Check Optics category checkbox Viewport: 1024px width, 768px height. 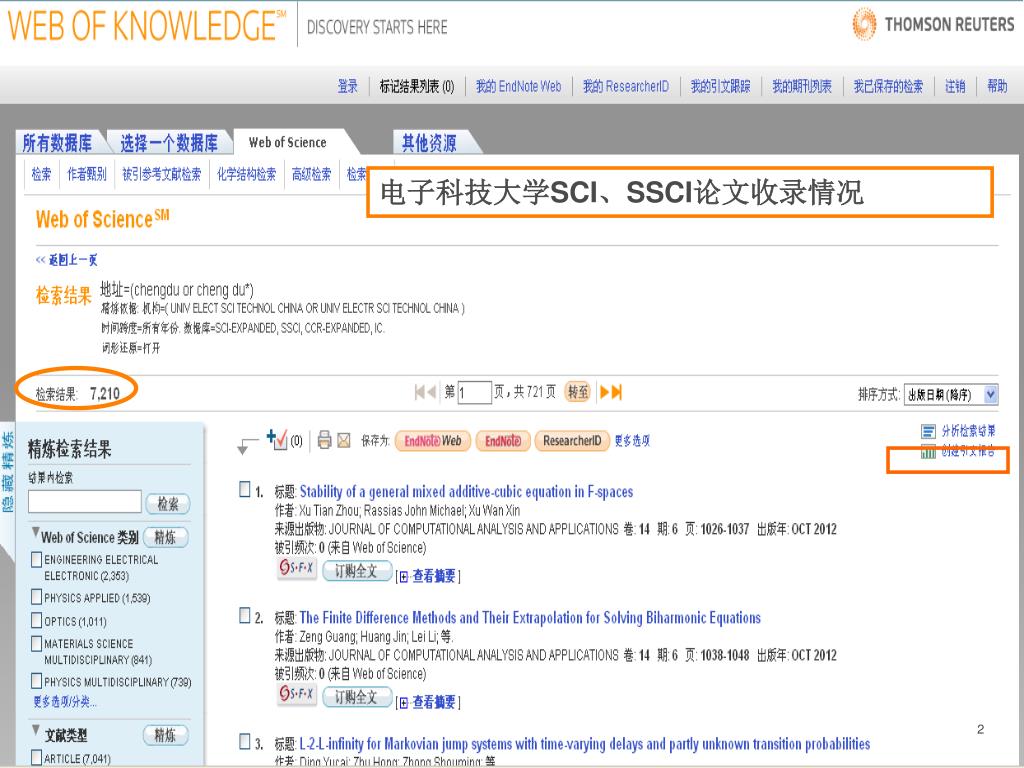coord(37,620)
